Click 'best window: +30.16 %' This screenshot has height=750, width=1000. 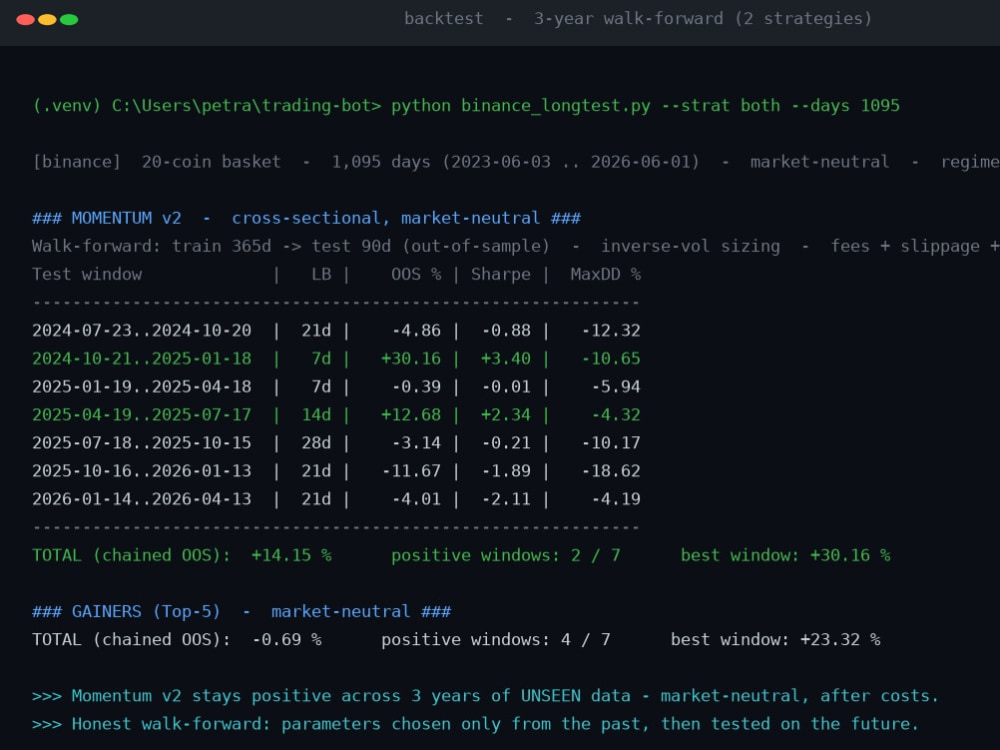(x=785, y=555)
